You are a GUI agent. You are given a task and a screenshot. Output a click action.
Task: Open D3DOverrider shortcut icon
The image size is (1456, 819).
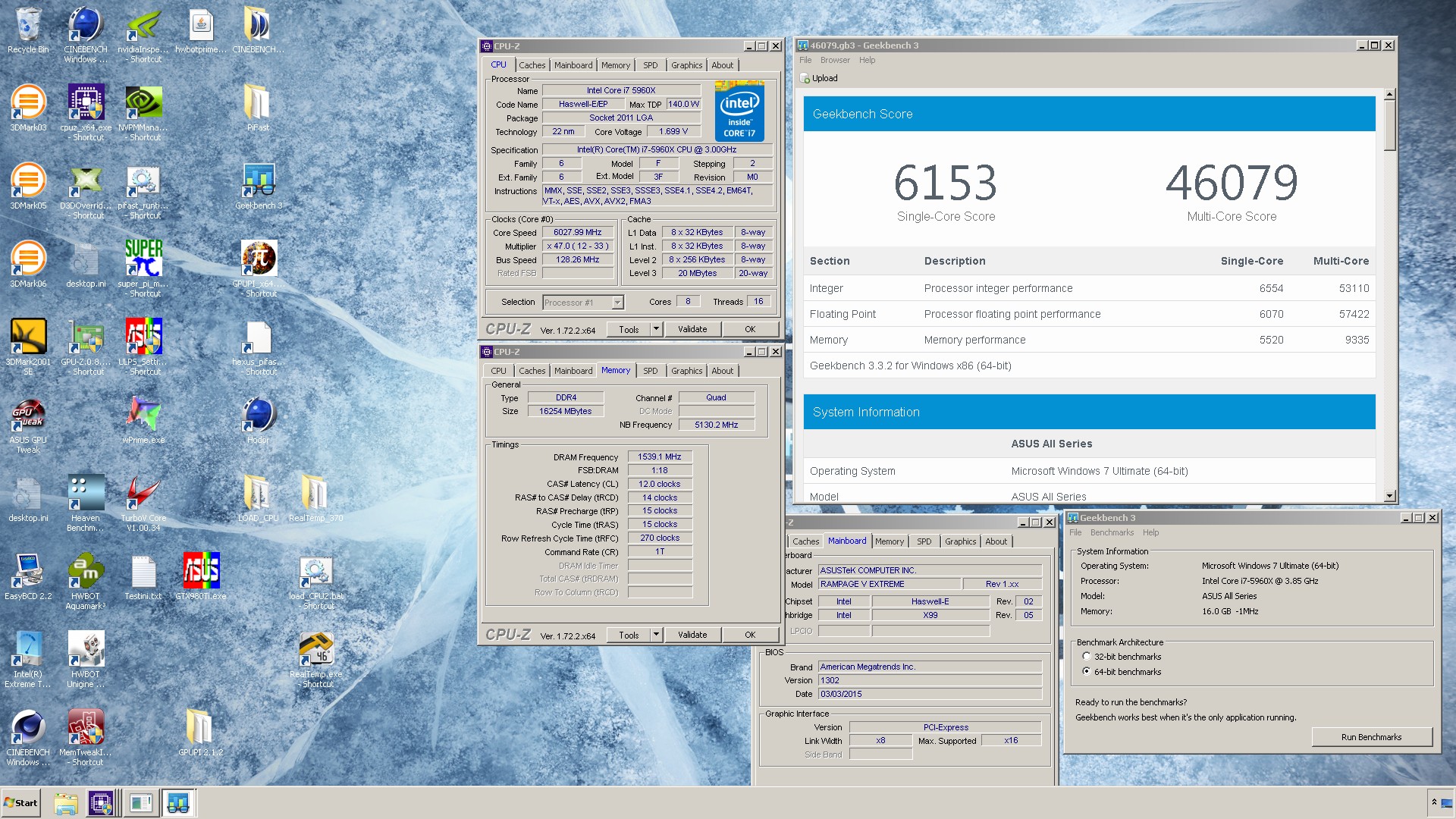pos(85,190)
